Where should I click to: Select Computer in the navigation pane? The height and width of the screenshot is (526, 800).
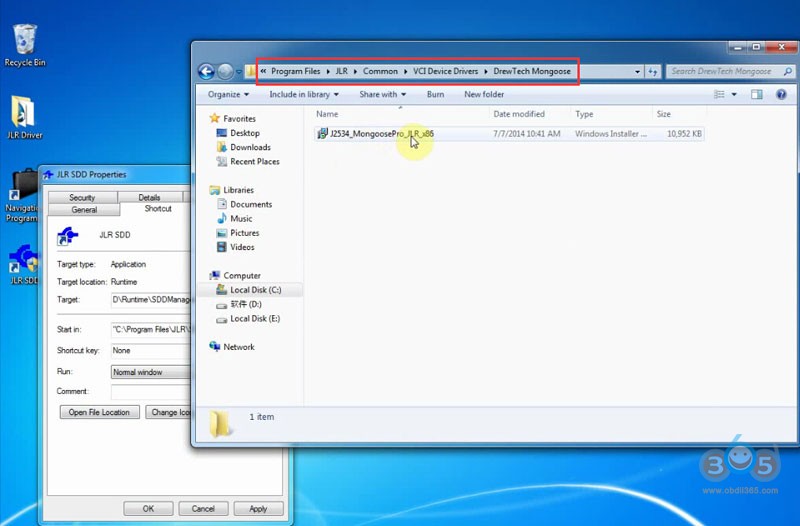pyautogui.click(x=242, y=275)
